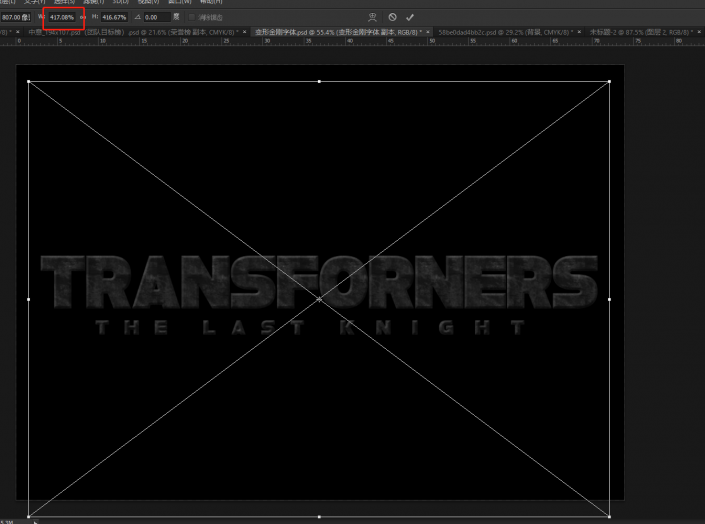Open the status bar arrow menu

[36, 522]
